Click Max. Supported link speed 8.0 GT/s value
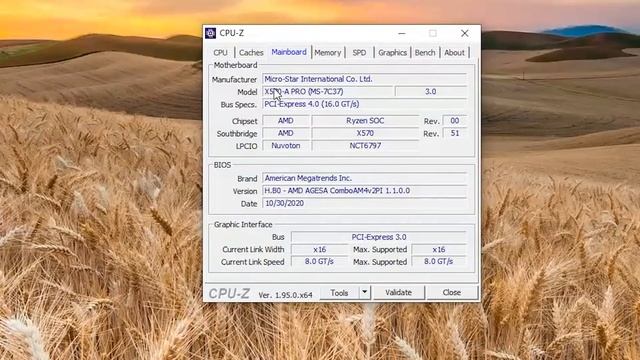 pyautogui.click(x=439, y=262)
